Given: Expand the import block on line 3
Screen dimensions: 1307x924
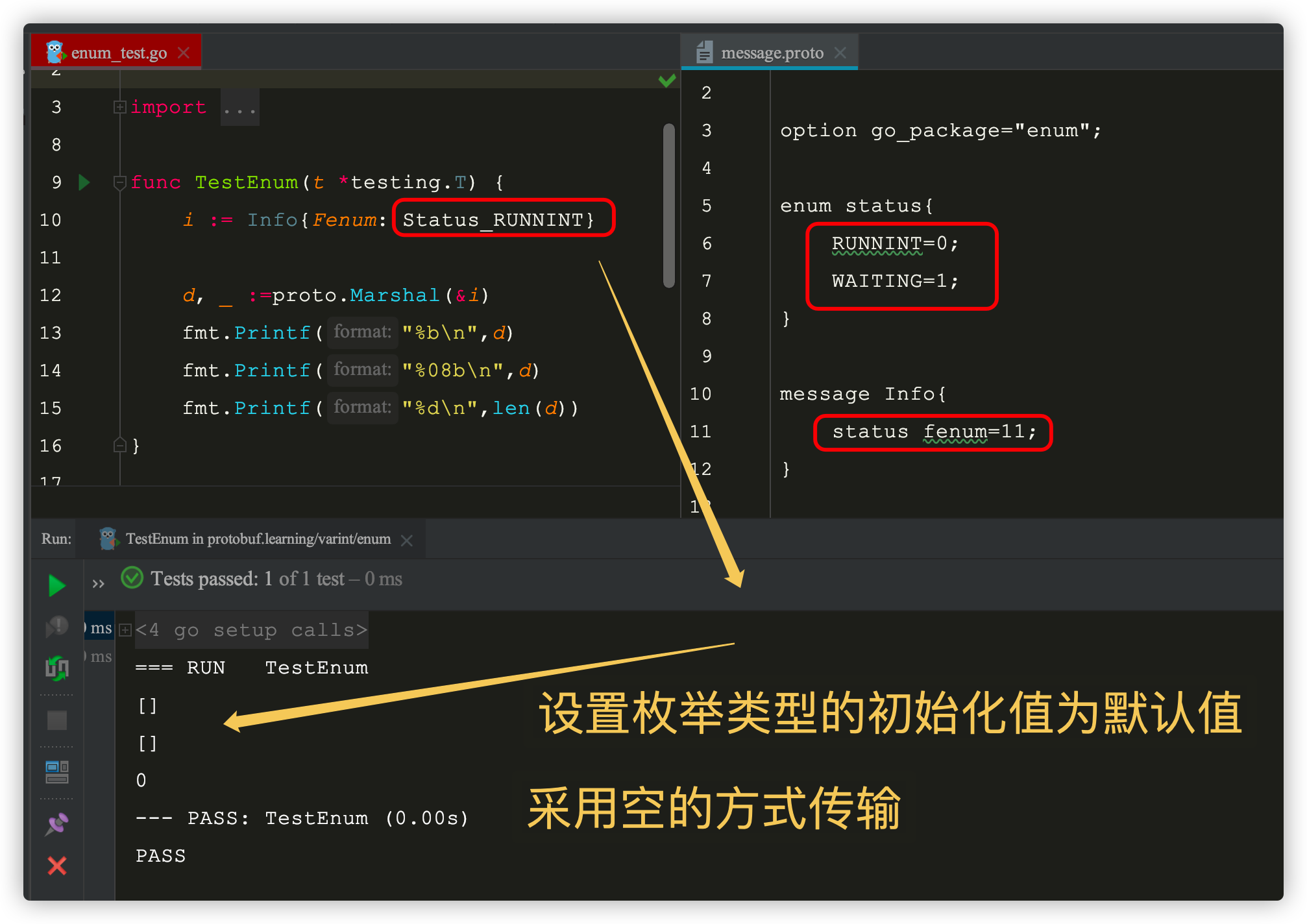Looking at the screenshot, I should coord(119,108).
